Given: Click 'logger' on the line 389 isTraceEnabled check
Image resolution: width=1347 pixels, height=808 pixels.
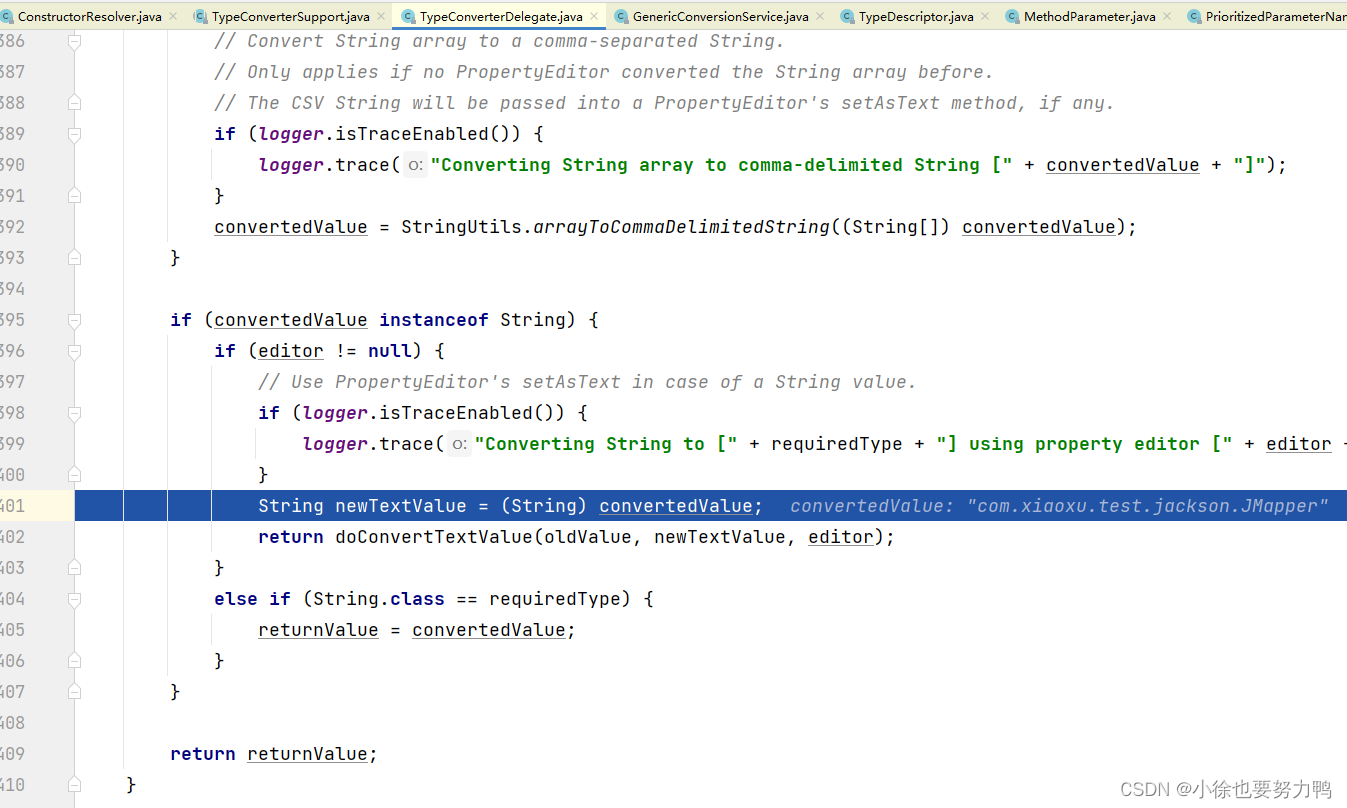Looking at the screenshot, I should click(x=291, y=134).
